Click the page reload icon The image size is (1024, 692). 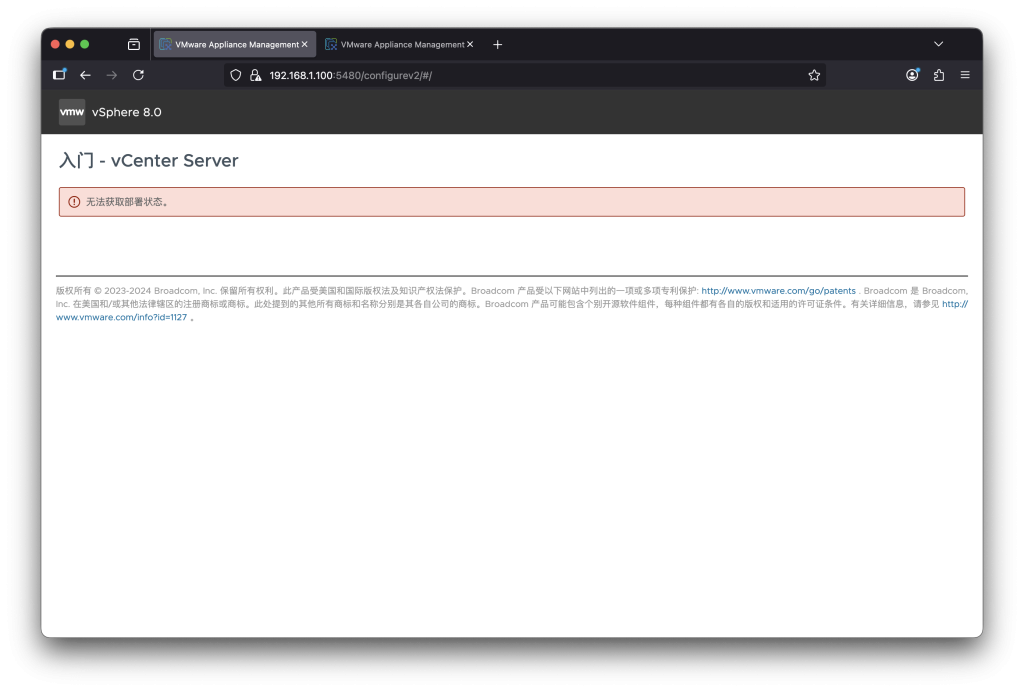[x=138, y=74]
